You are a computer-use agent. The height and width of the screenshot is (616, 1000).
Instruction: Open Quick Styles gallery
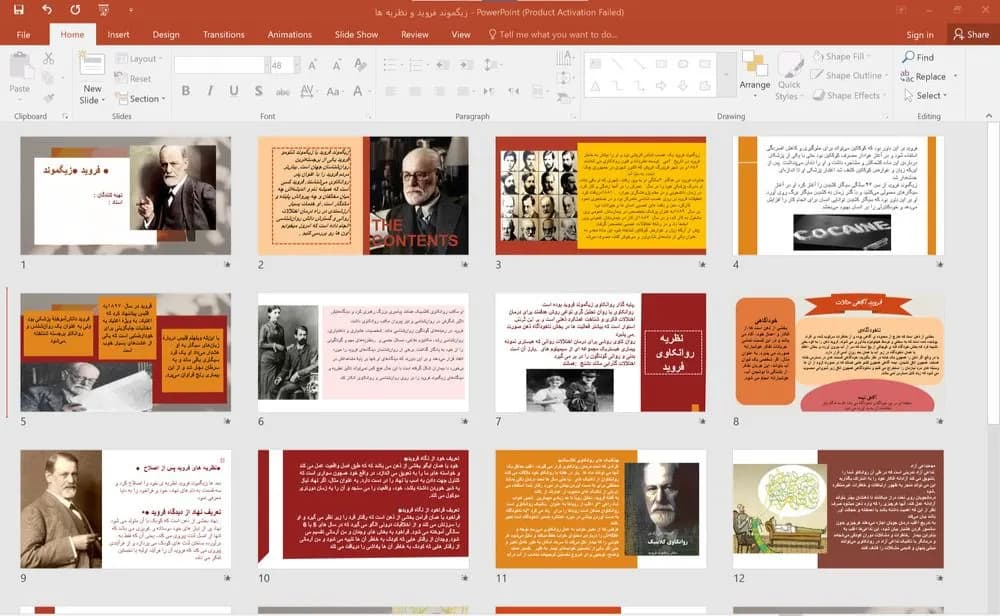point(789,77)
